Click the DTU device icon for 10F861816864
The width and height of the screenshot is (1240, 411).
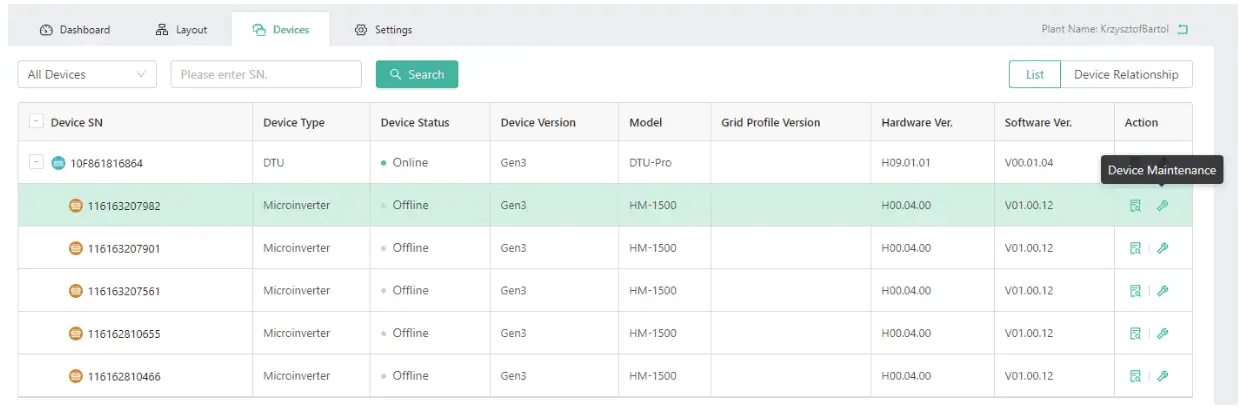(58, 163)
